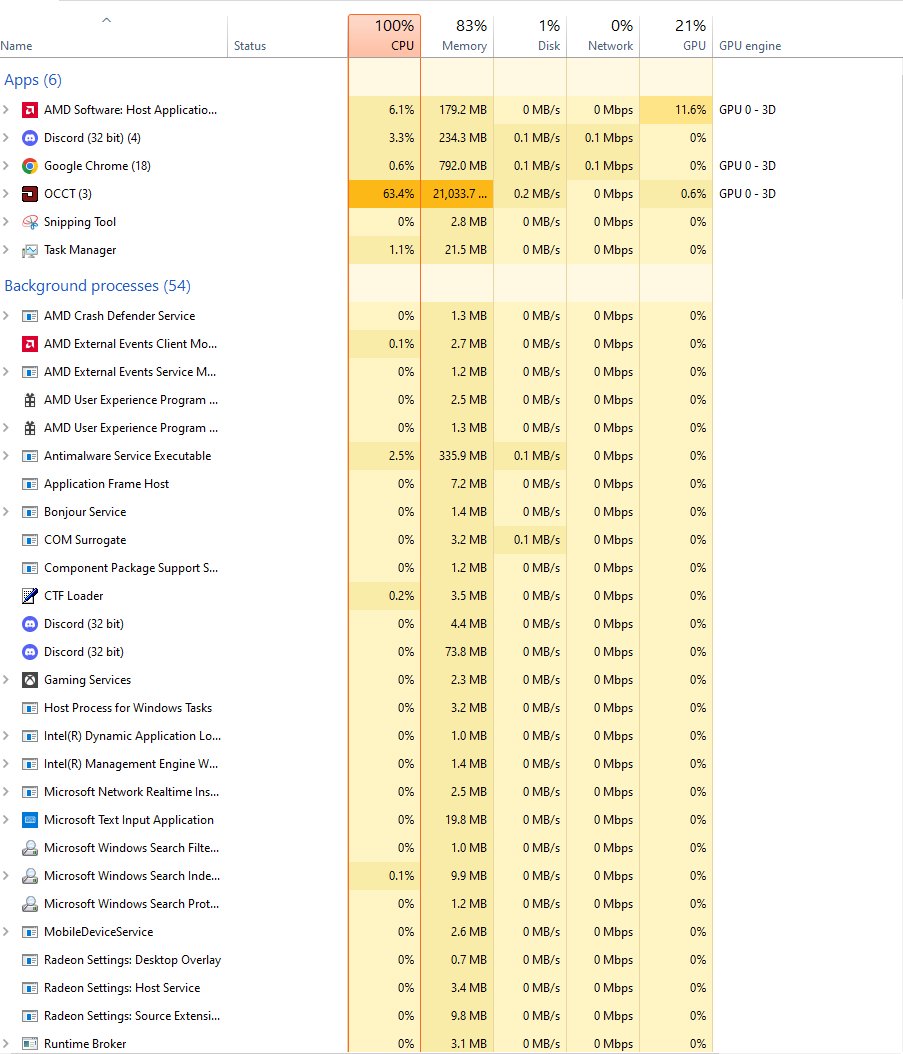Select OCCT's 21,033.7 memory cell

coord(457,194)
